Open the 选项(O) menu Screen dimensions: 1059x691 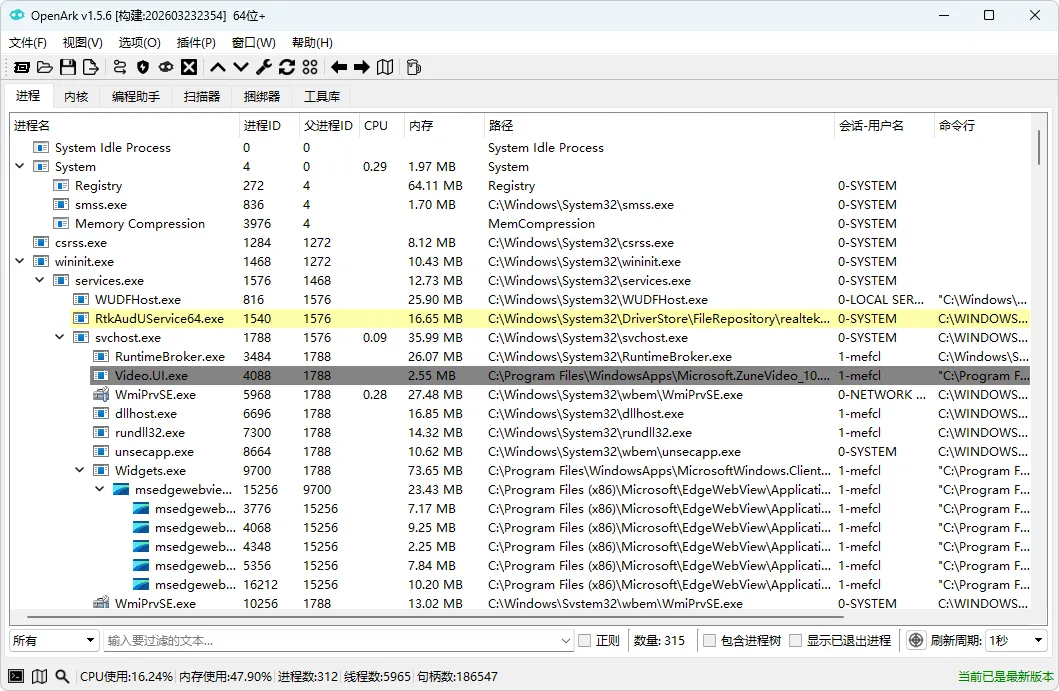tap(139, 43)
